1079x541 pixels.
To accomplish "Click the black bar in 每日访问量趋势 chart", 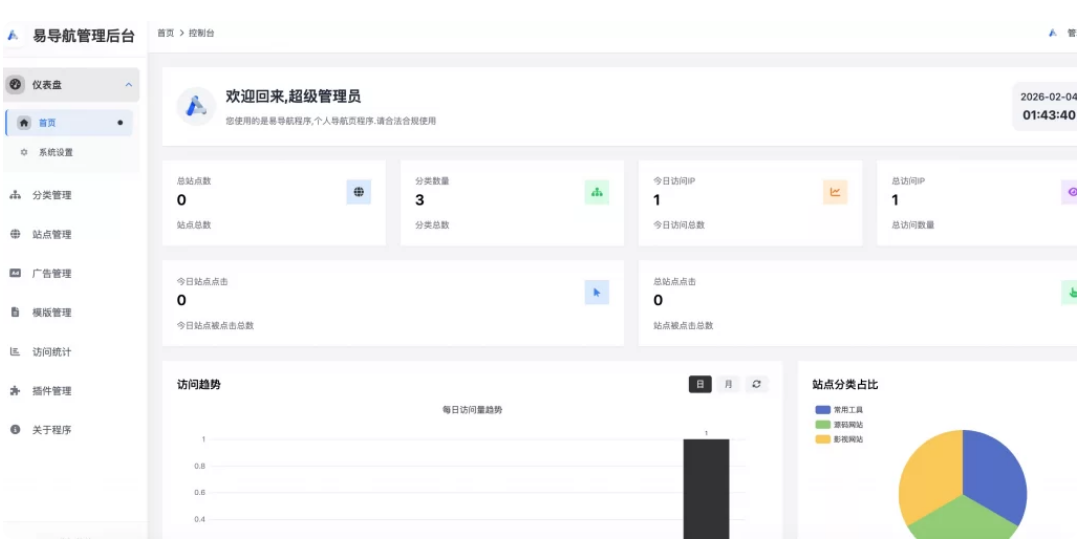I will pyautogui.click(x=706, y=488).
